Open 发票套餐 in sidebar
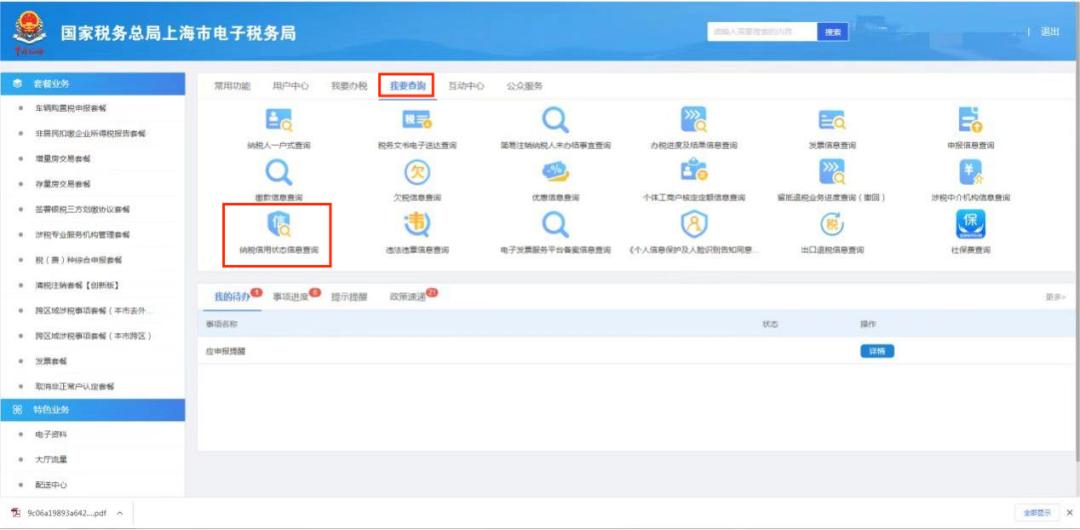This screenshot has width=1080, height=530. [x=52, y=361]
